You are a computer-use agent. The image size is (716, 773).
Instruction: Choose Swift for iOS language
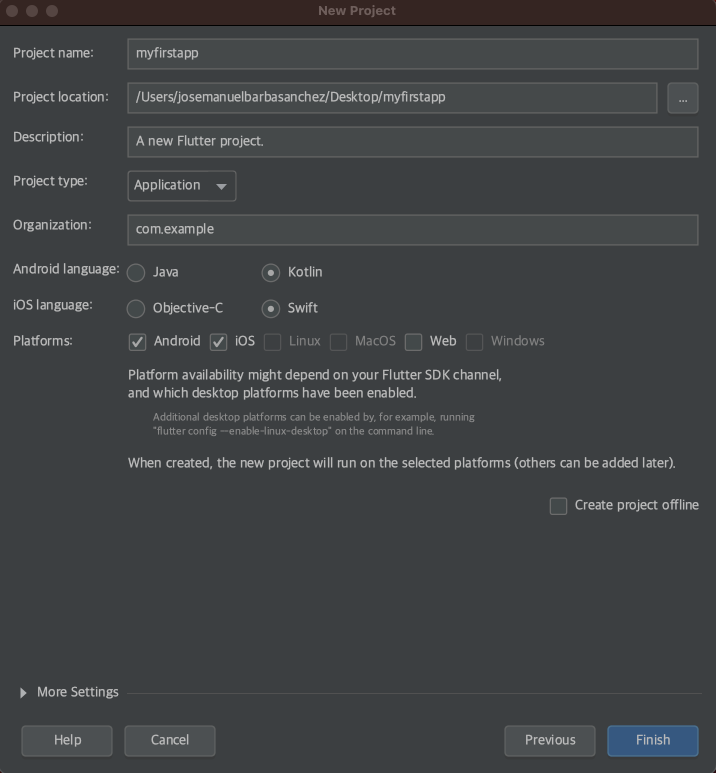(x=271, y=309)
